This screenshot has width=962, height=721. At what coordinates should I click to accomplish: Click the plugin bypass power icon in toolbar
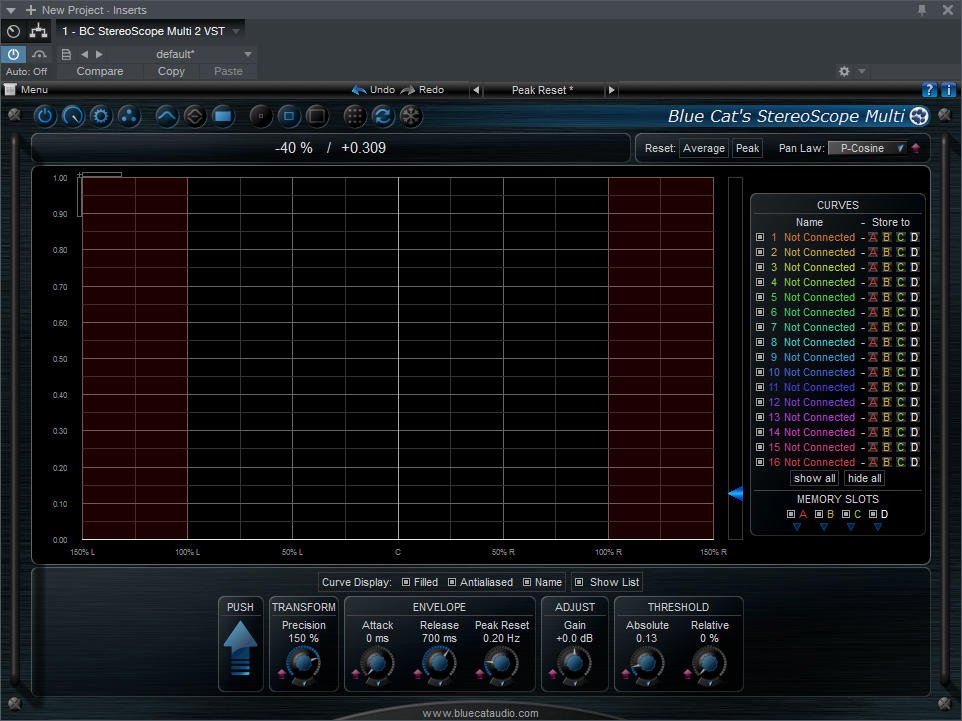pyautogui.click(x=45, y=116)
